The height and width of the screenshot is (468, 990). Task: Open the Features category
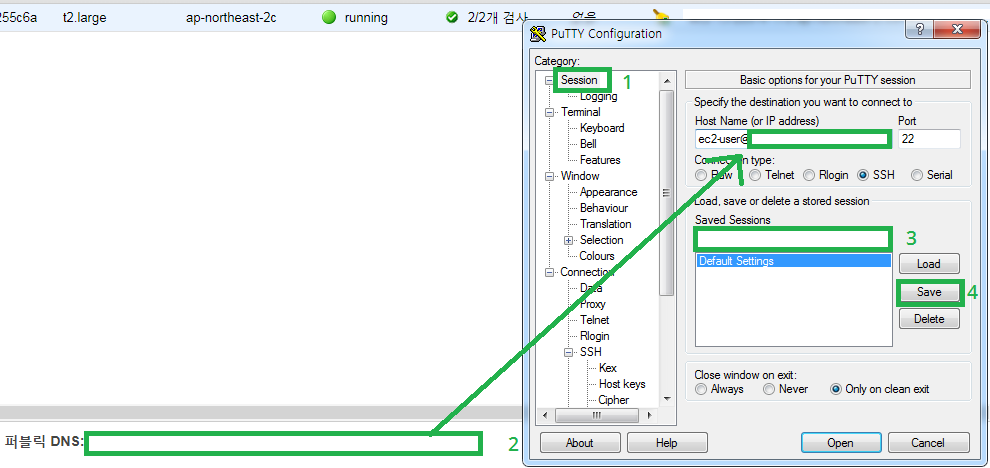point(600,160)
